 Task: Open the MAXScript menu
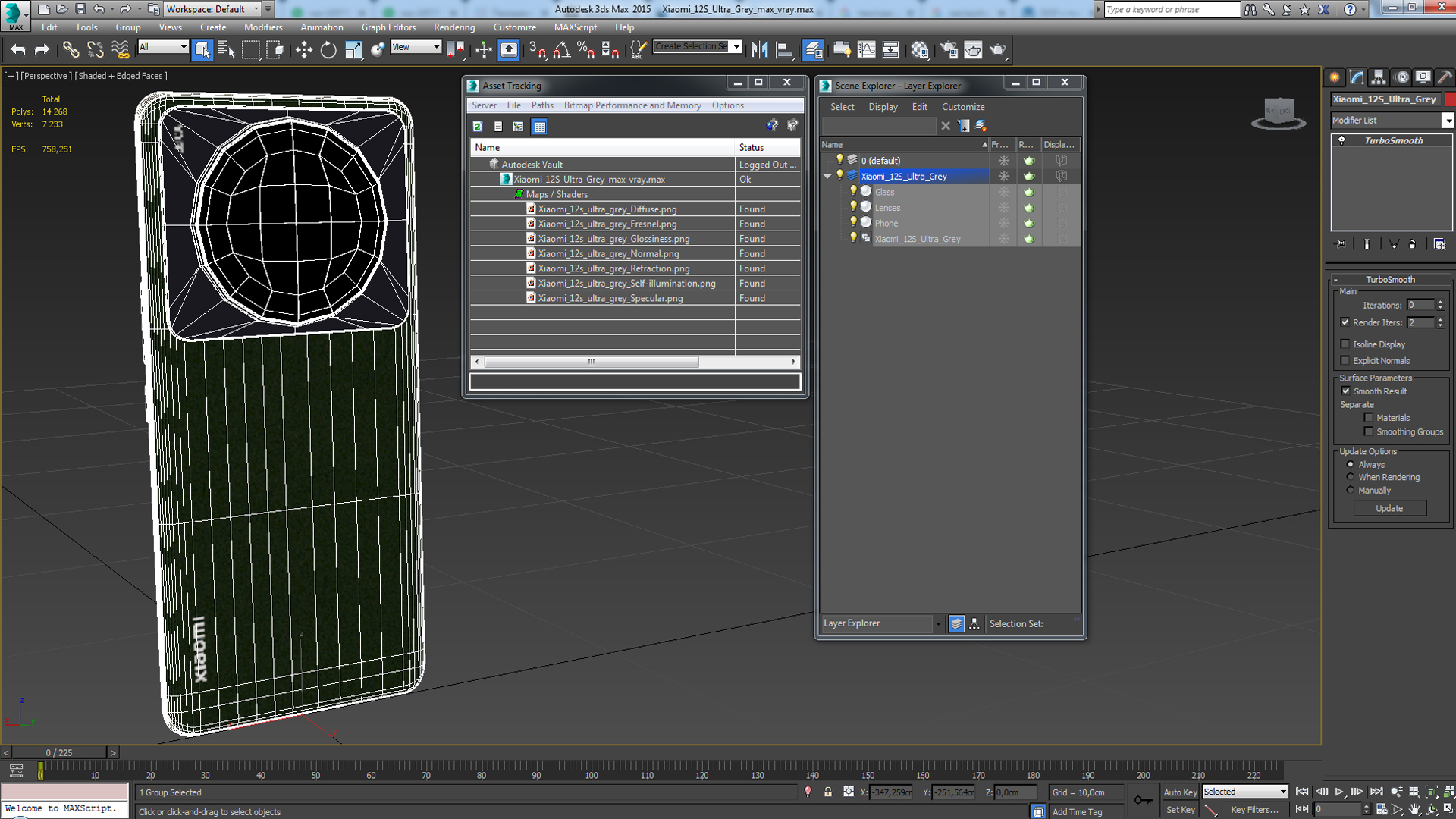click(576, 27)
